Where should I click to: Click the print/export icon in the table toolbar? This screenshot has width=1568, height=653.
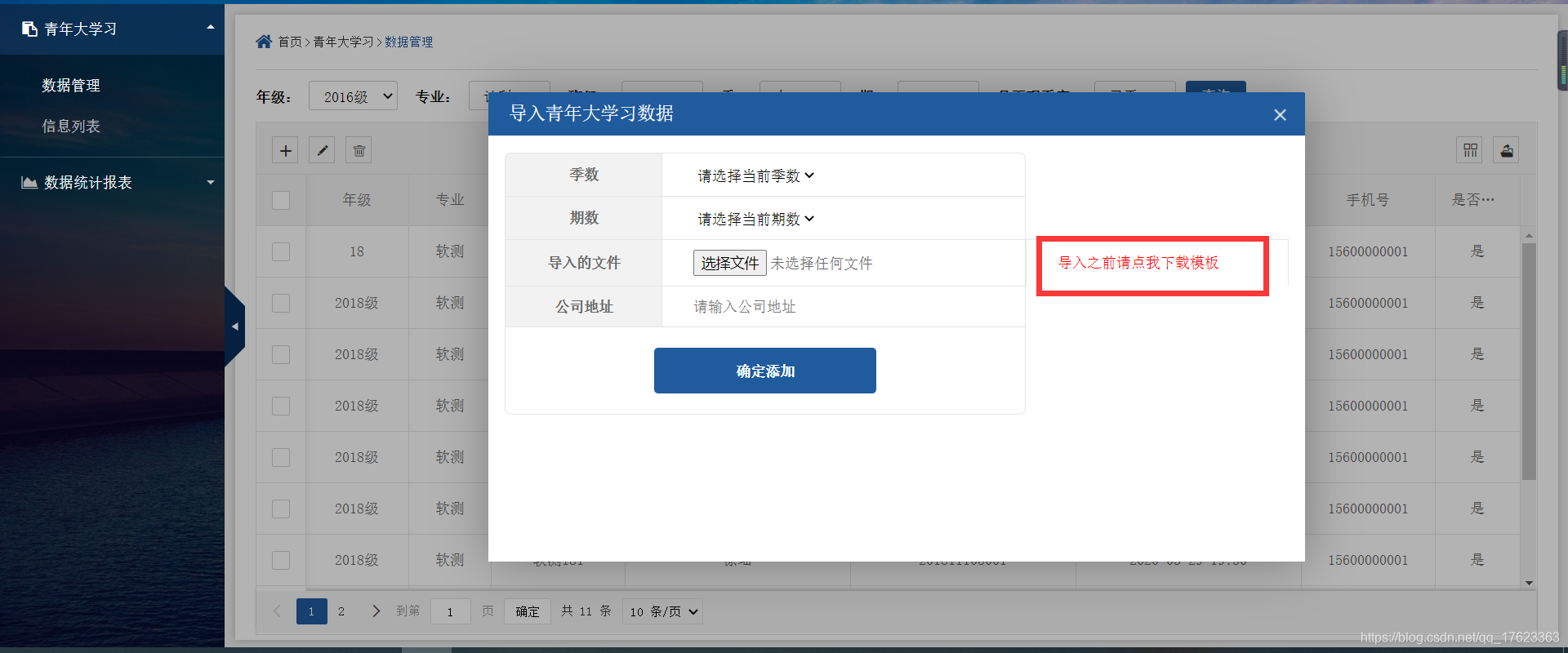coord(1506,150)
